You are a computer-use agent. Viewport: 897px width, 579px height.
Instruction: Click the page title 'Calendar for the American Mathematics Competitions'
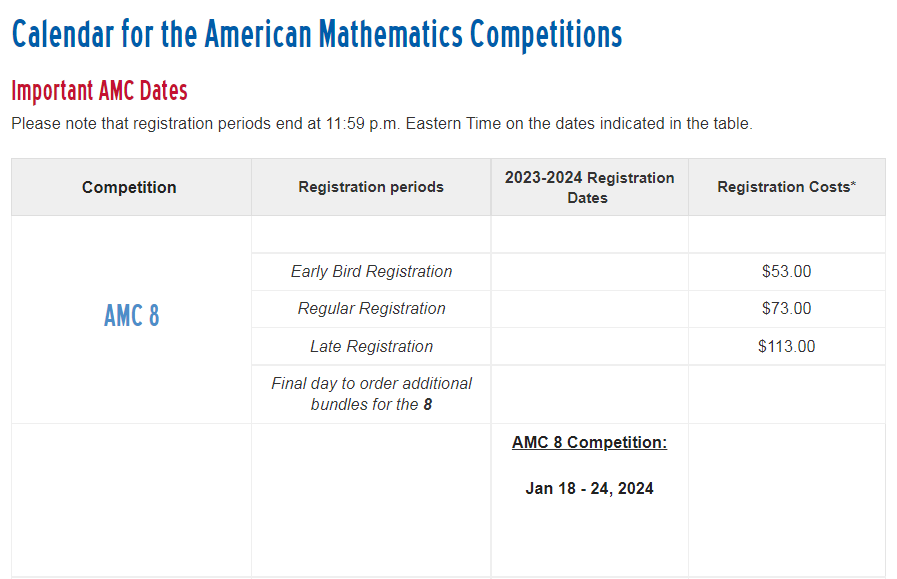pyautogui.click(x=317, y=34)
